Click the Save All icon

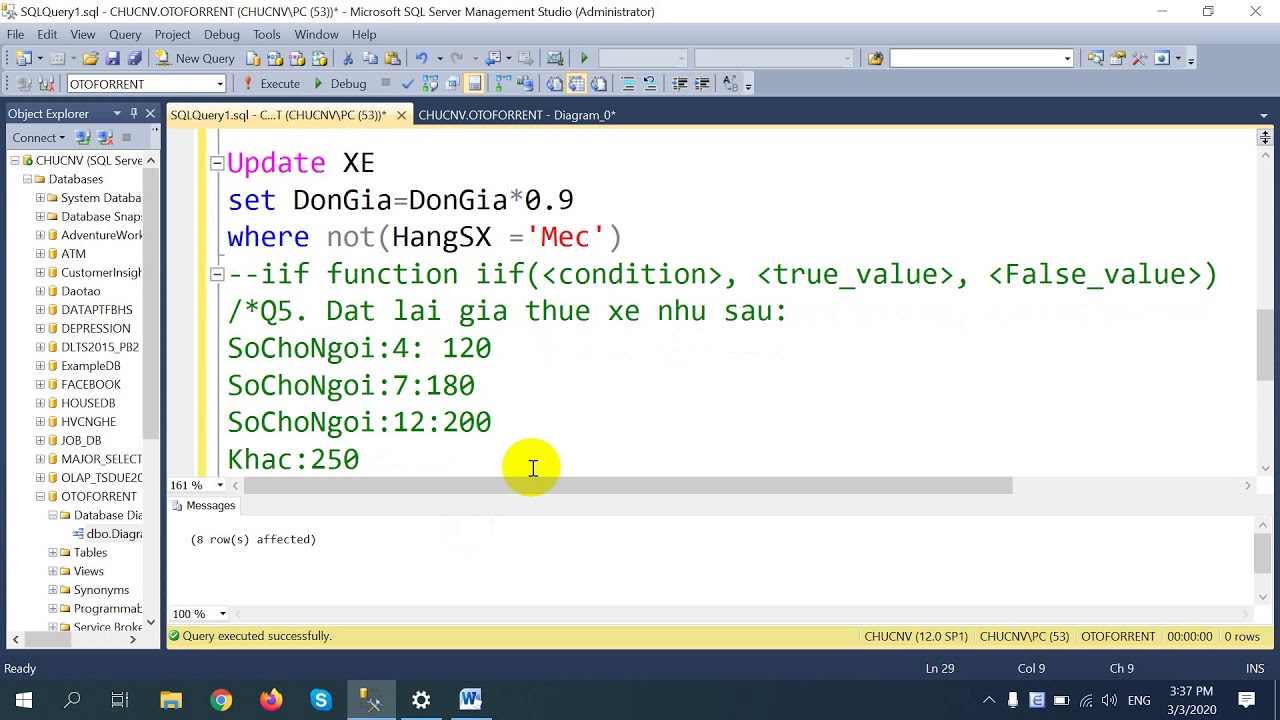click(134, 58)
